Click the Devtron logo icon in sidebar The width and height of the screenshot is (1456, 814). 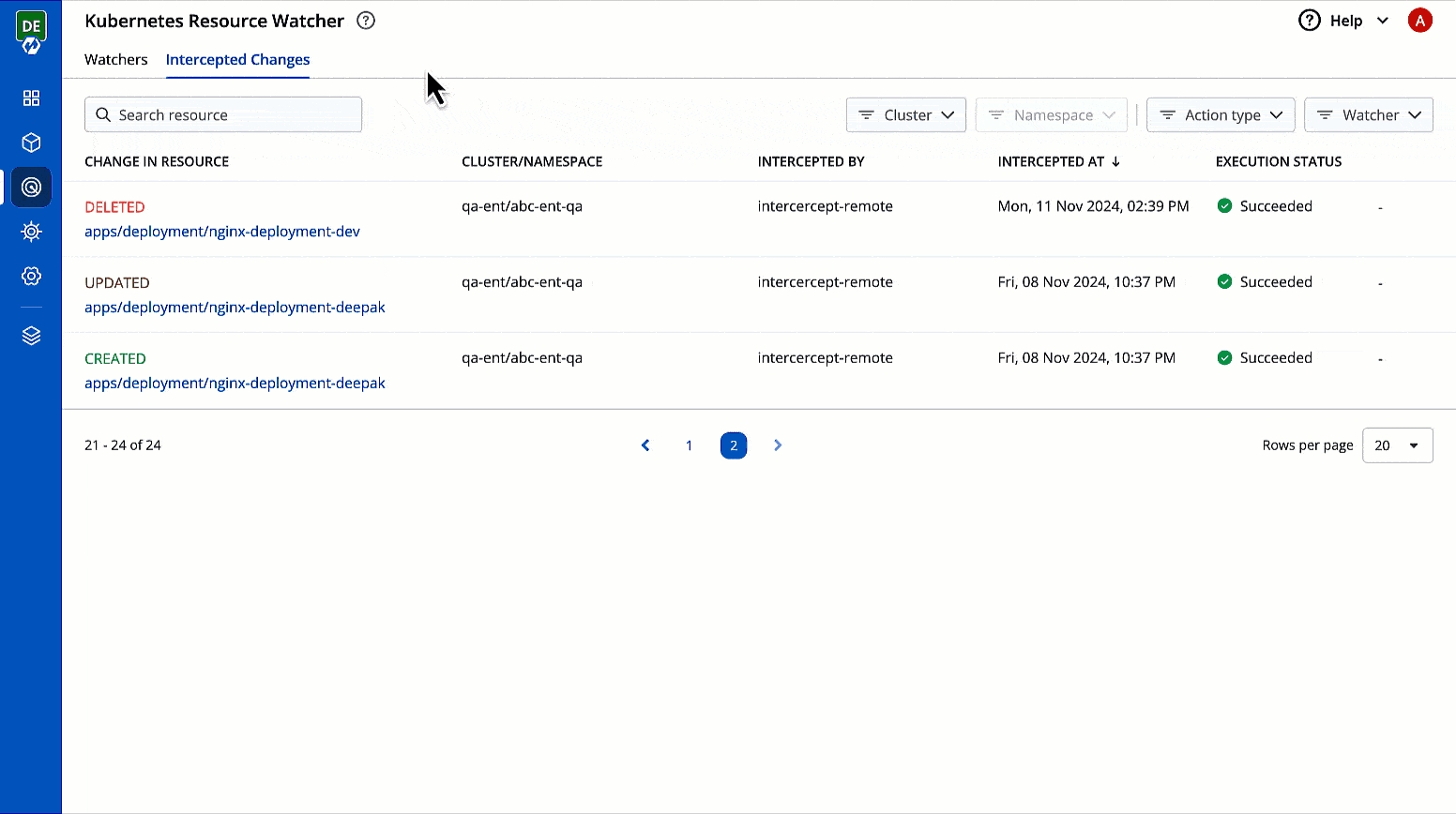[31, 33]
